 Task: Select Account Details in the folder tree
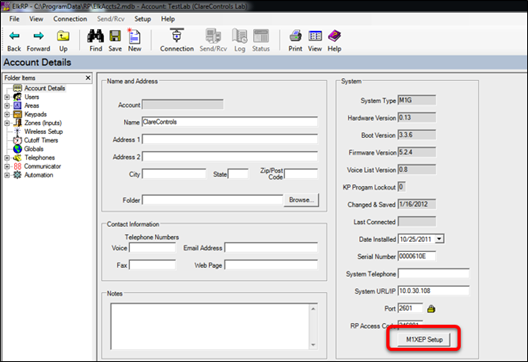pos(44,88)
